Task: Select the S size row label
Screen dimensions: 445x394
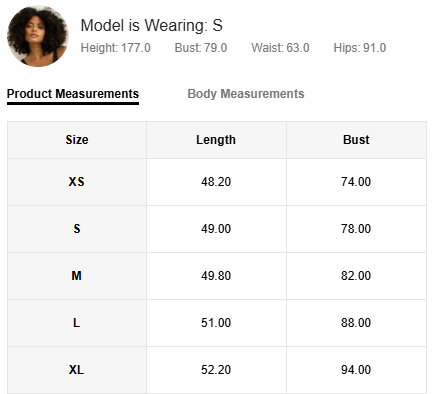Action: tap(77, 229)
